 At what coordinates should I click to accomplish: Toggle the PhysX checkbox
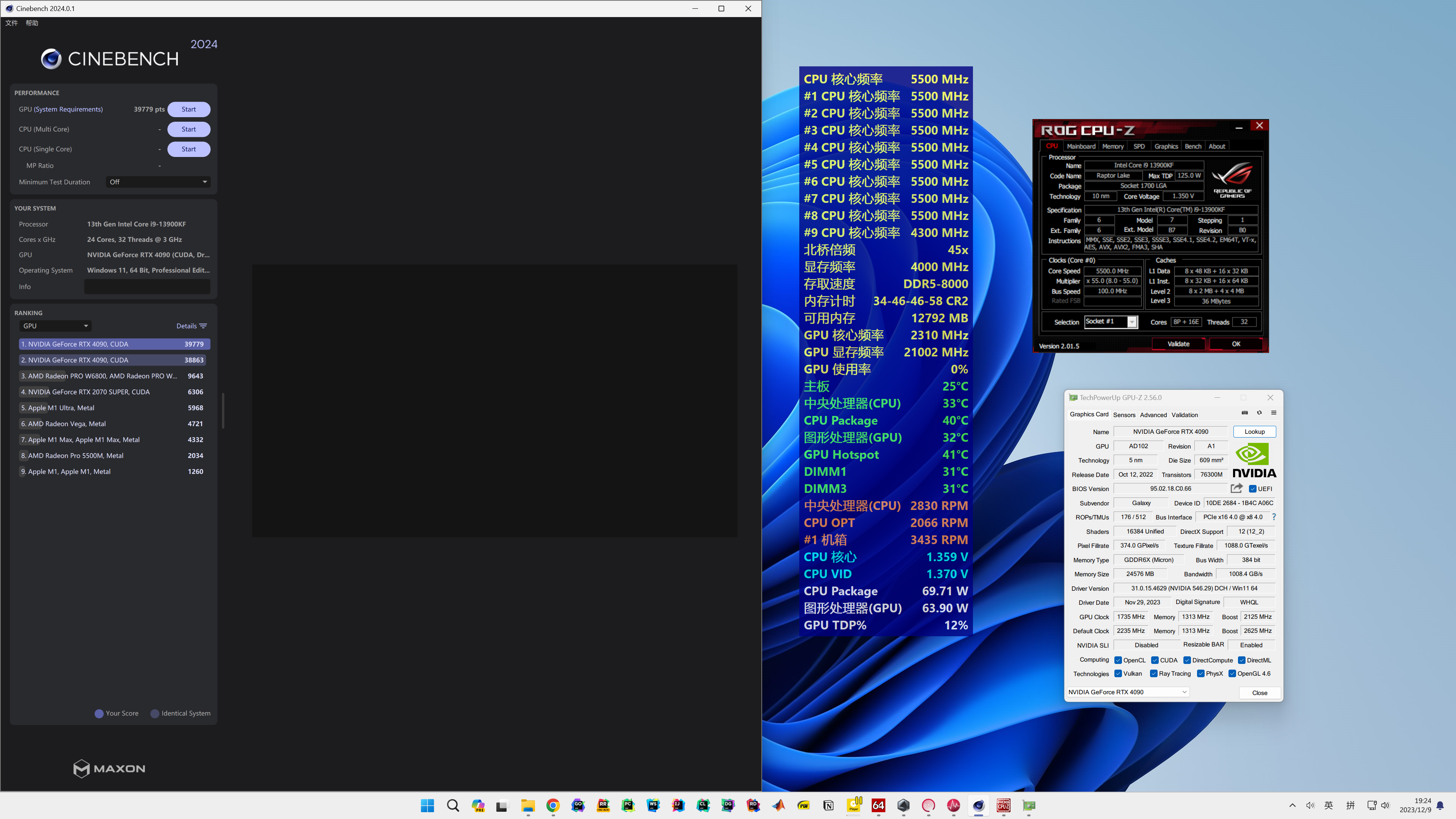click(x=1200, y=674)
